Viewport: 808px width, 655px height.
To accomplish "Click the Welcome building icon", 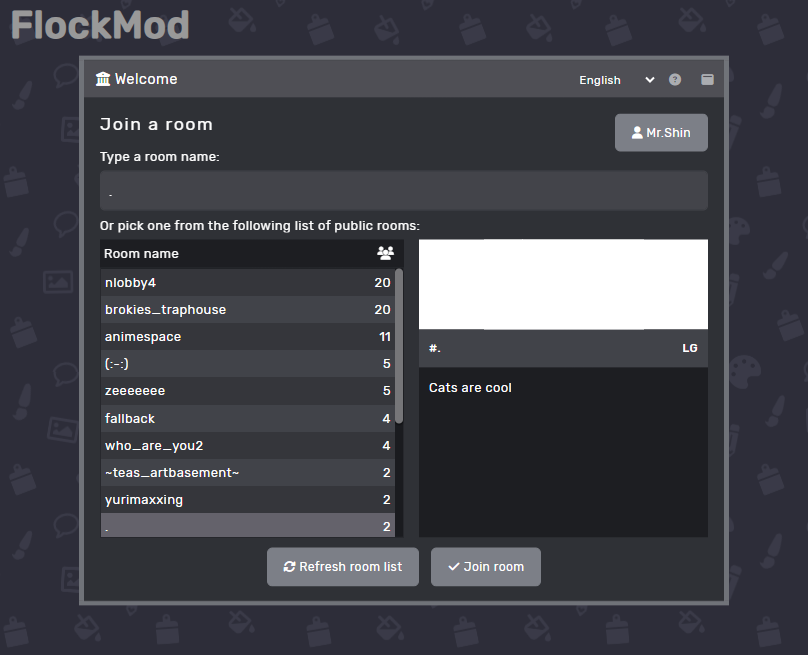I will coord(103,79).
